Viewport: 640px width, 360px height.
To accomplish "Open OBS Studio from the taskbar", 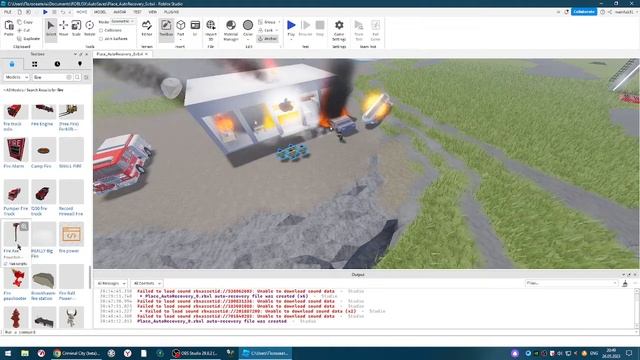I will (x=195, y=353).
